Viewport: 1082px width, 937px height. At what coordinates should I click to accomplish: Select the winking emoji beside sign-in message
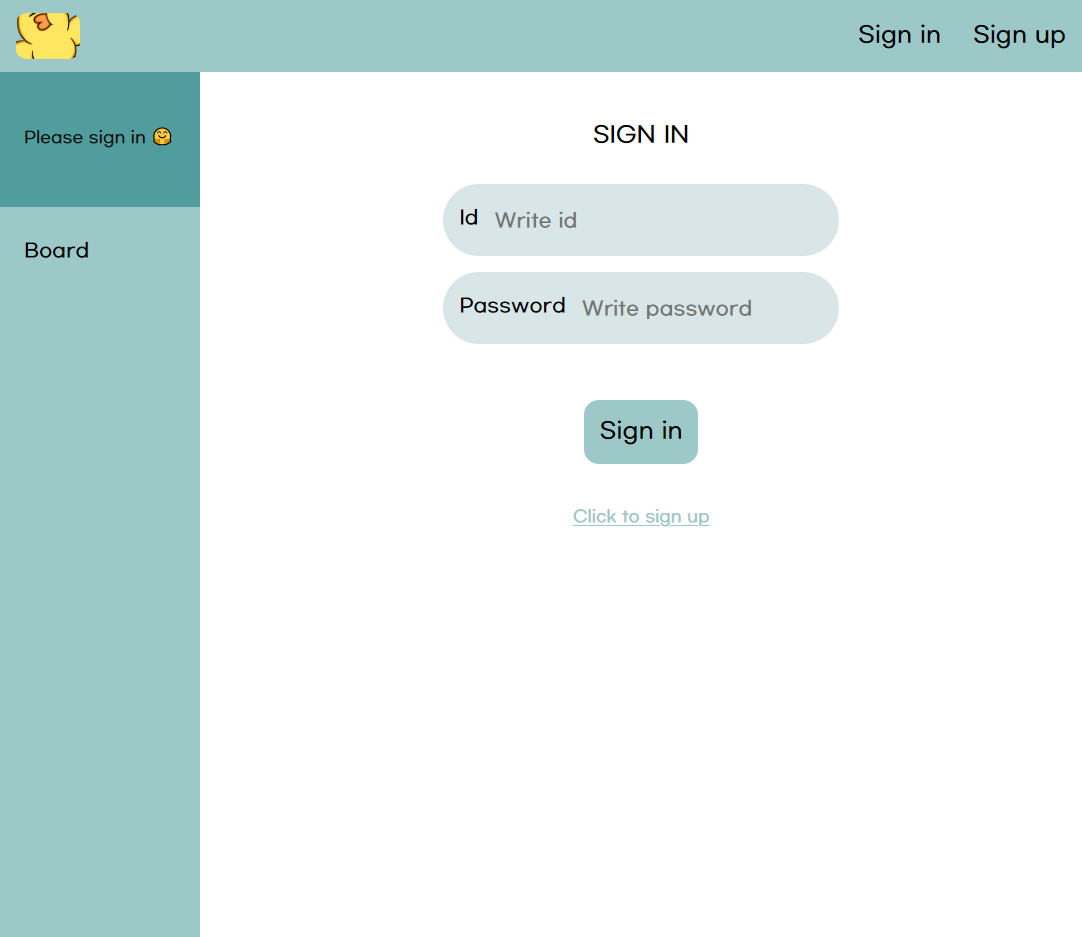pos(161,137)
